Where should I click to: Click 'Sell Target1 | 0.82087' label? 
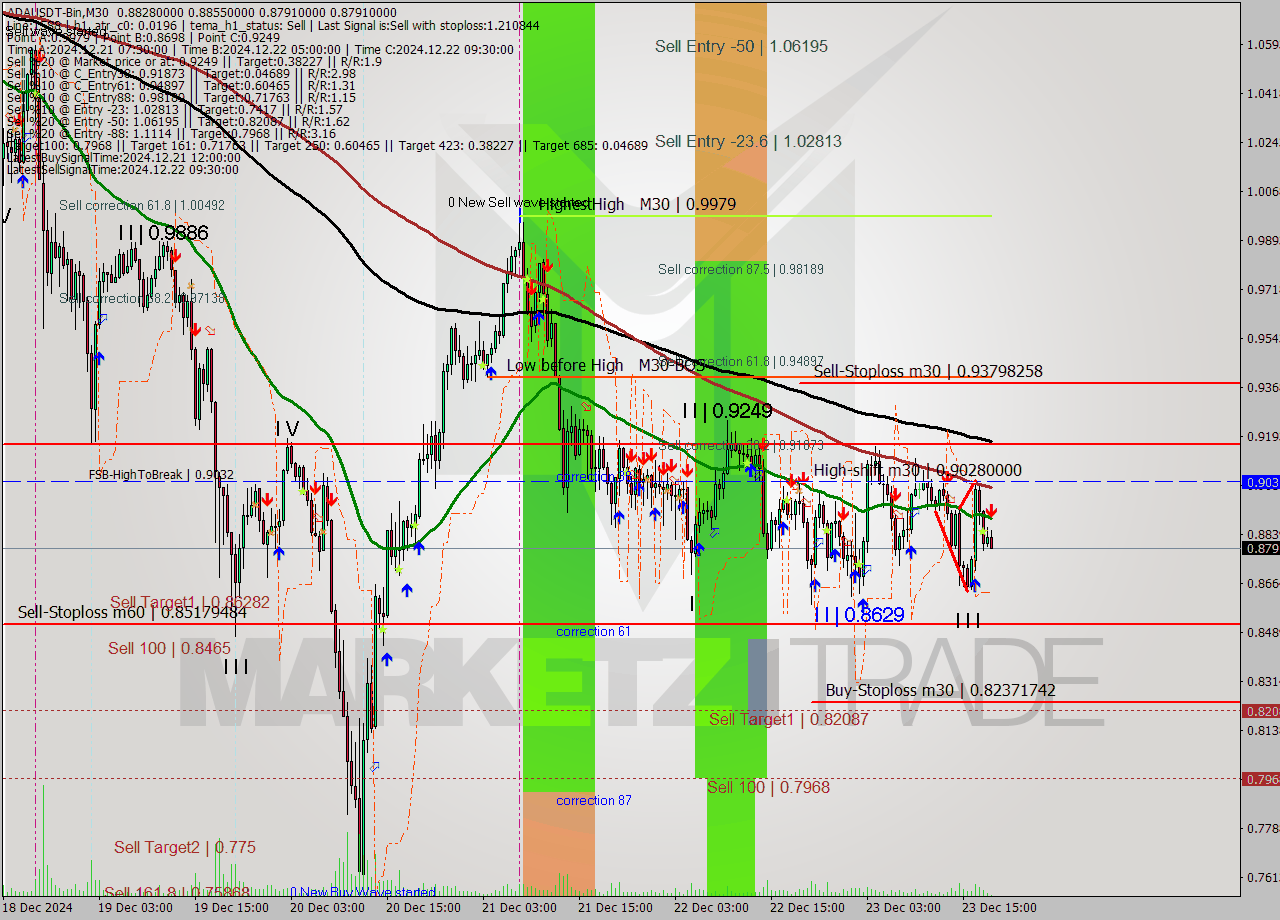pos(788,719)
